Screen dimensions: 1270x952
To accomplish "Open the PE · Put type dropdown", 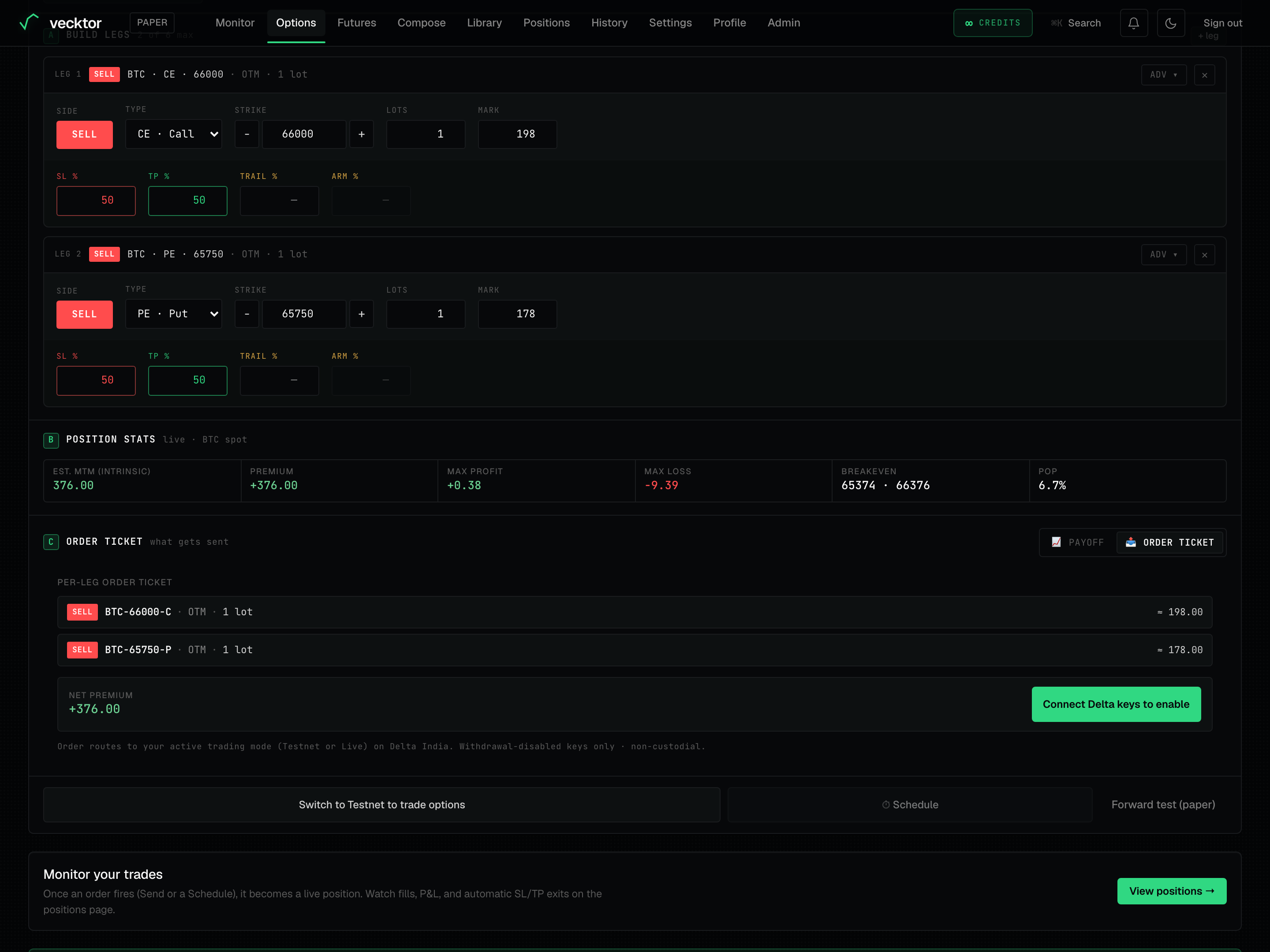I will (173, 314).
